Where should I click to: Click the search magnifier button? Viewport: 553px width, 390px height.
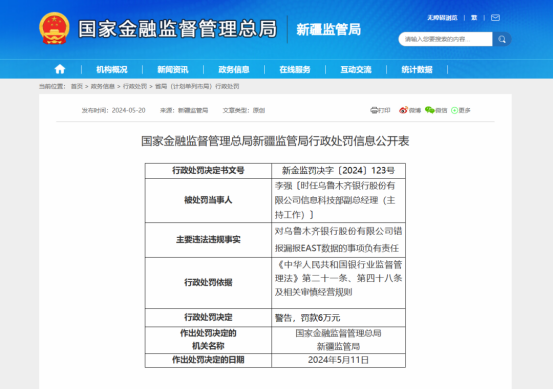pos(502,39)
